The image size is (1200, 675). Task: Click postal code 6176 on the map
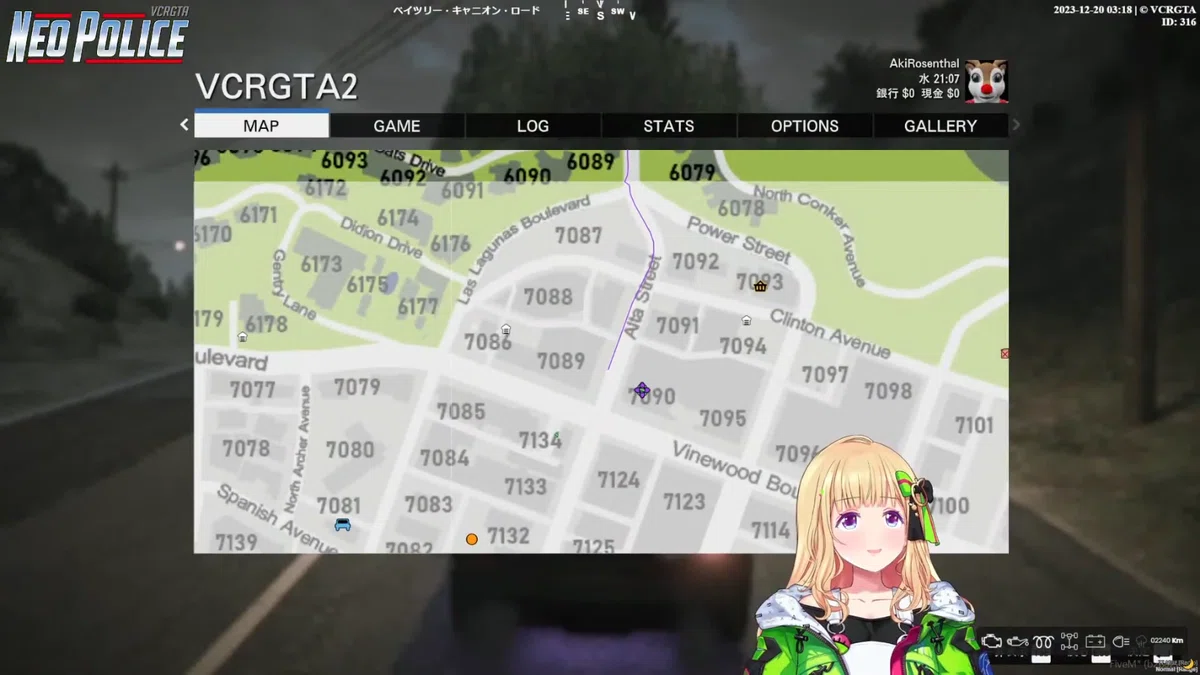pos(451,244)
